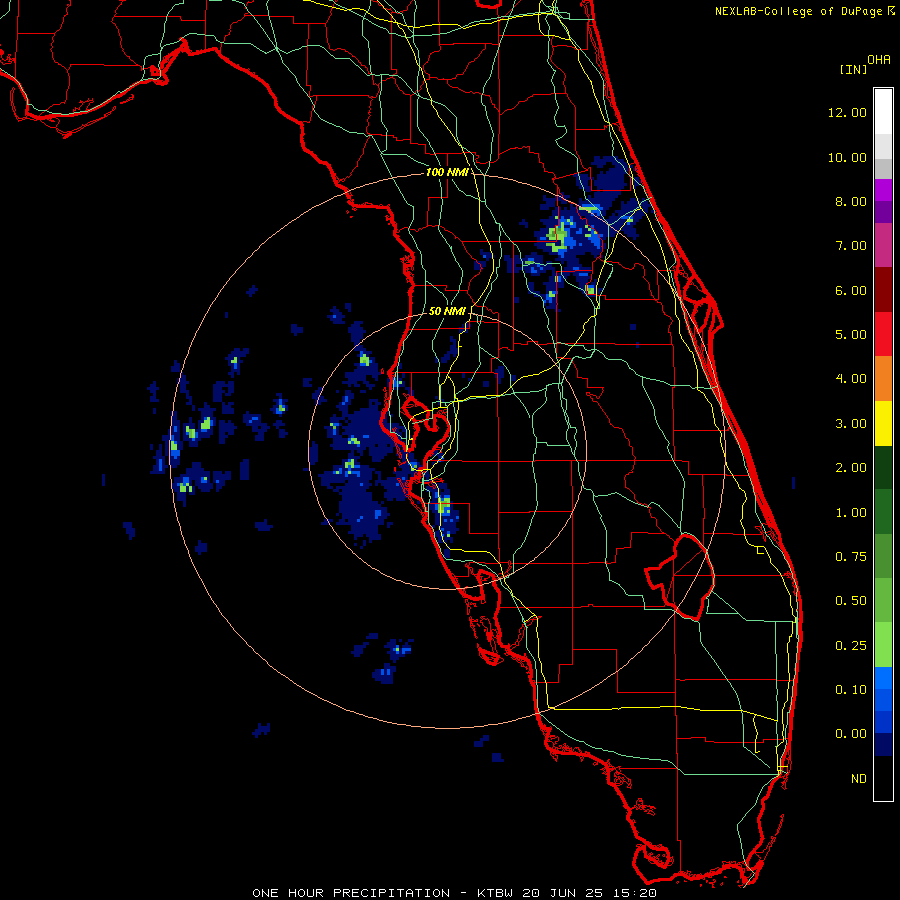Click the 100 NMI range ring label

click(447, 172)
